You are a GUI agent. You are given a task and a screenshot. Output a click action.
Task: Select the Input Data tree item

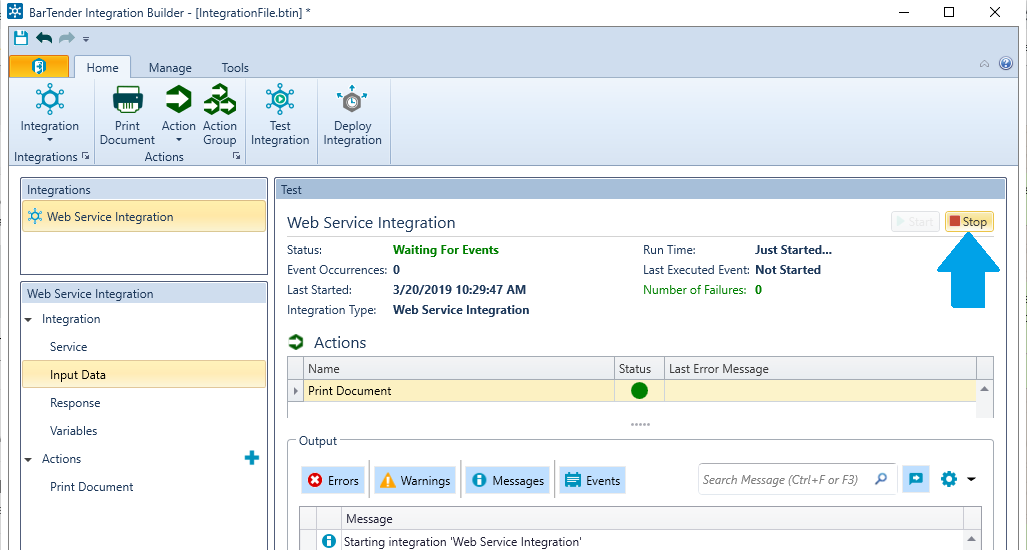[144, 375]
